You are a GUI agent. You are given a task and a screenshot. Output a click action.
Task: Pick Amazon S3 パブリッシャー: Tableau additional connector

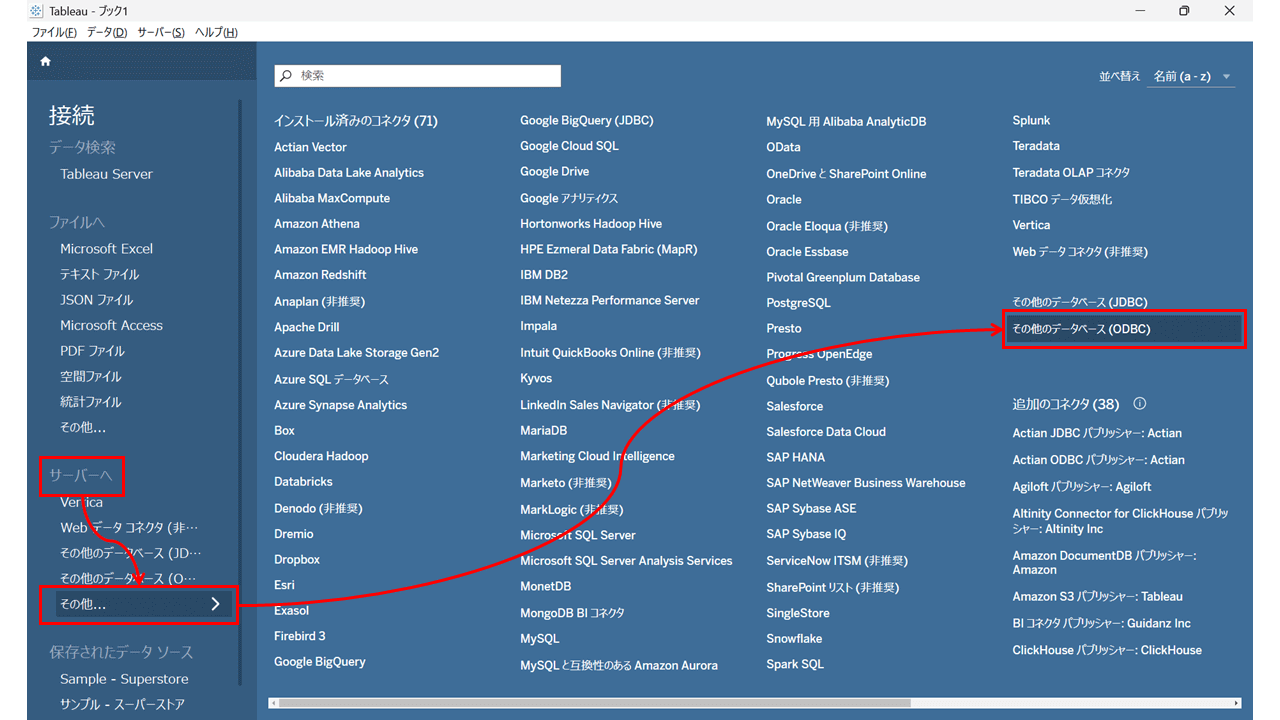click(x=1098, y=597)
